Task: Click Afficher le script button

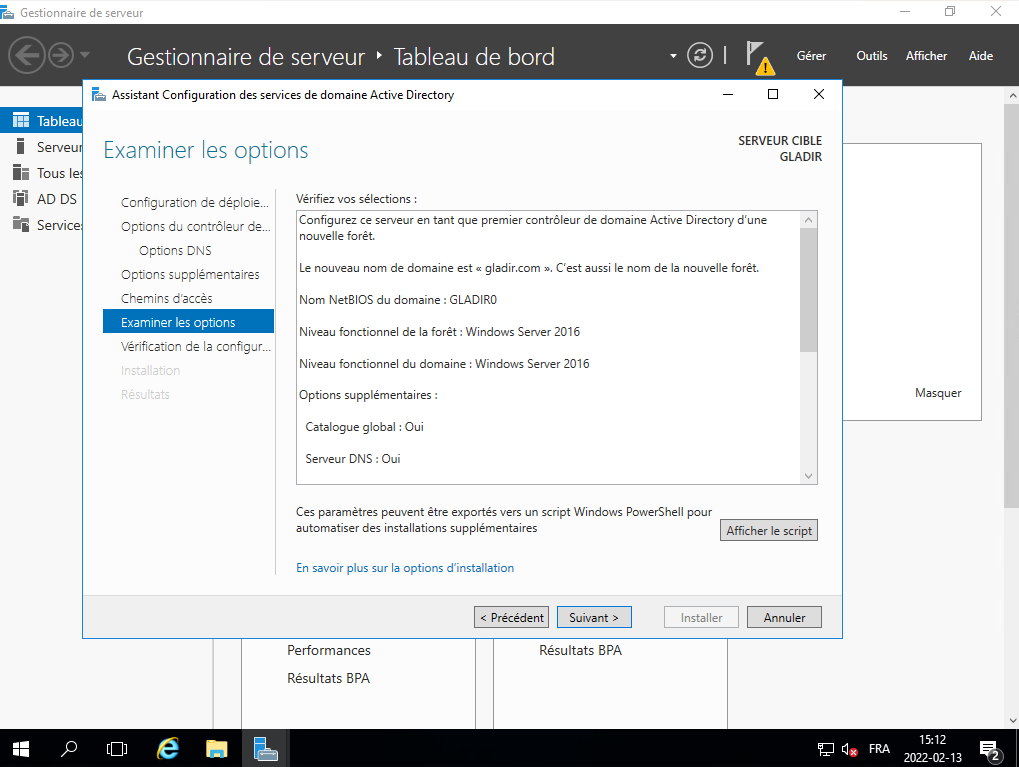Action: [769, 530]
